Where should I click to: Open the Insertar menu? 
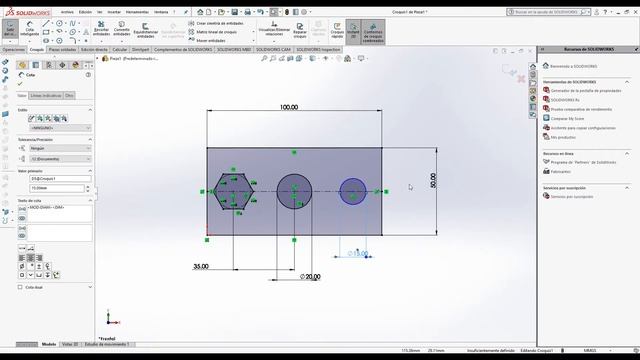click(114, 12)
